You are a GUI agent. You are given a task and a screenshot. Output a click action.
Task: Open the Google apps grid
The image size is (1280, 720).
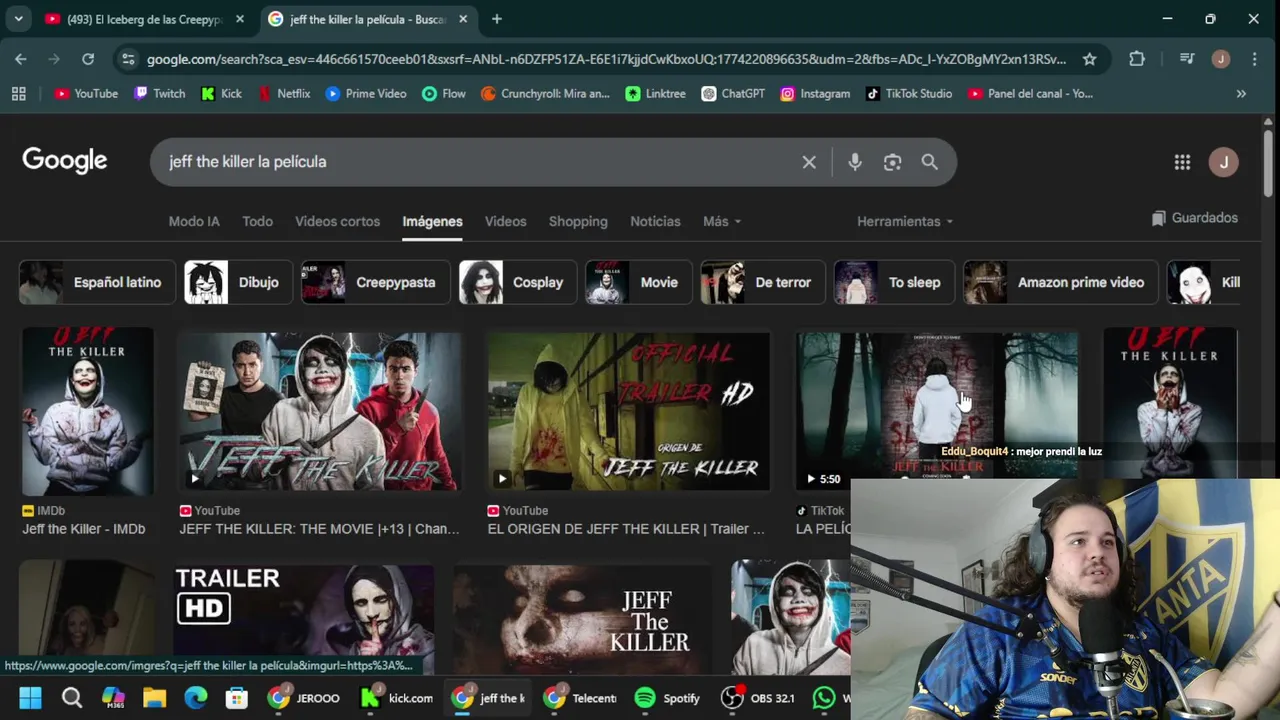[1182, 162]
